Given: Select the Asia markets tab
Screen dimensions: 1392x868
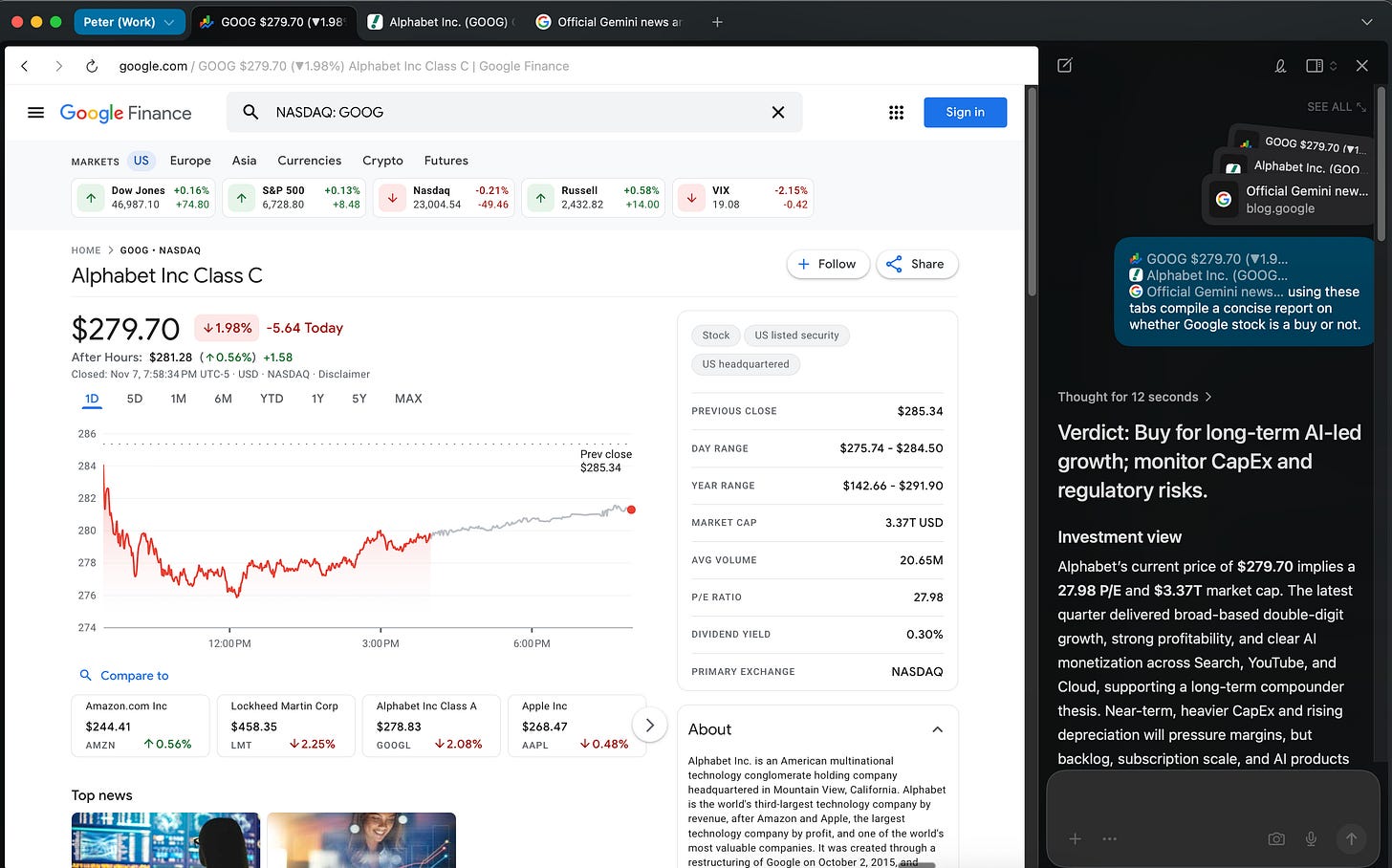Looking at the screenshot, I should pyautogui.click(x=244, y=161).
